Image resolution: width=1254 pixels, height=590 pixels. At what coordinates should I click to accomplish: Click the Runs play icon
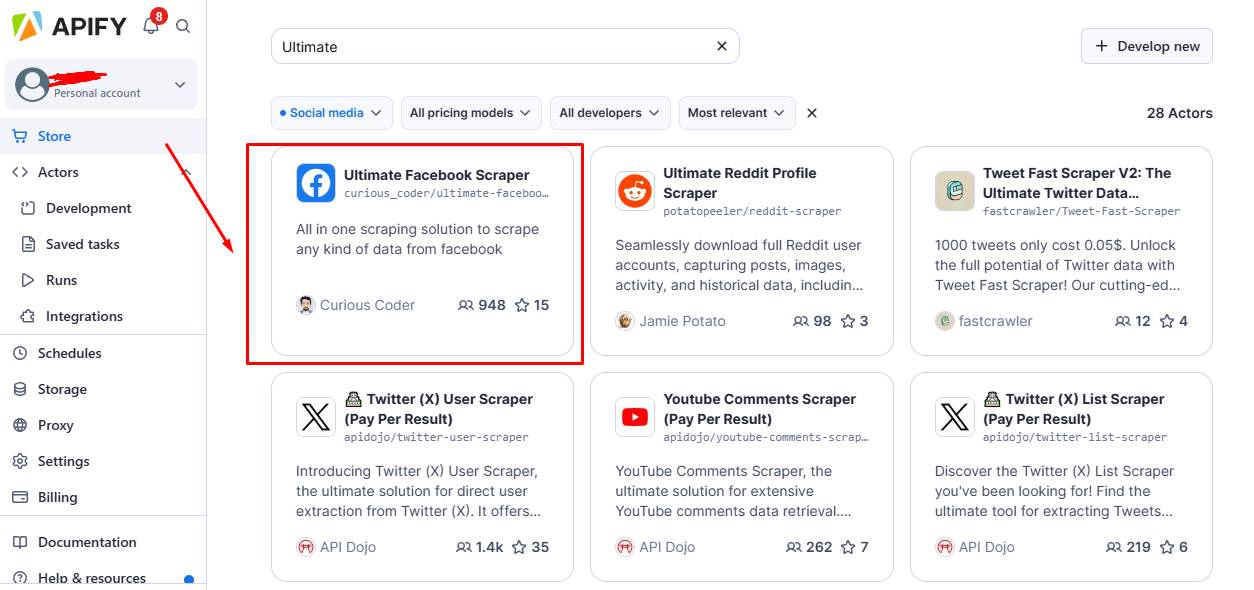(28, 280)
